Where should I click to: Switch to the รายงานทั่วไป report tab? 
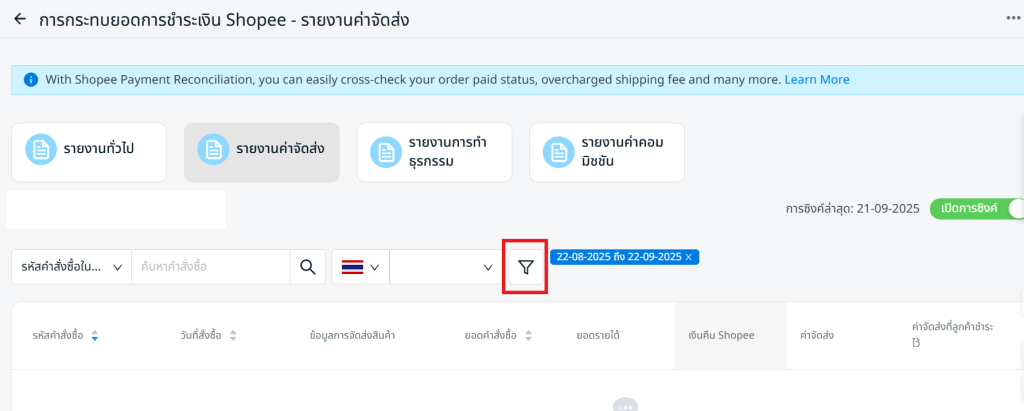(89, 152)
